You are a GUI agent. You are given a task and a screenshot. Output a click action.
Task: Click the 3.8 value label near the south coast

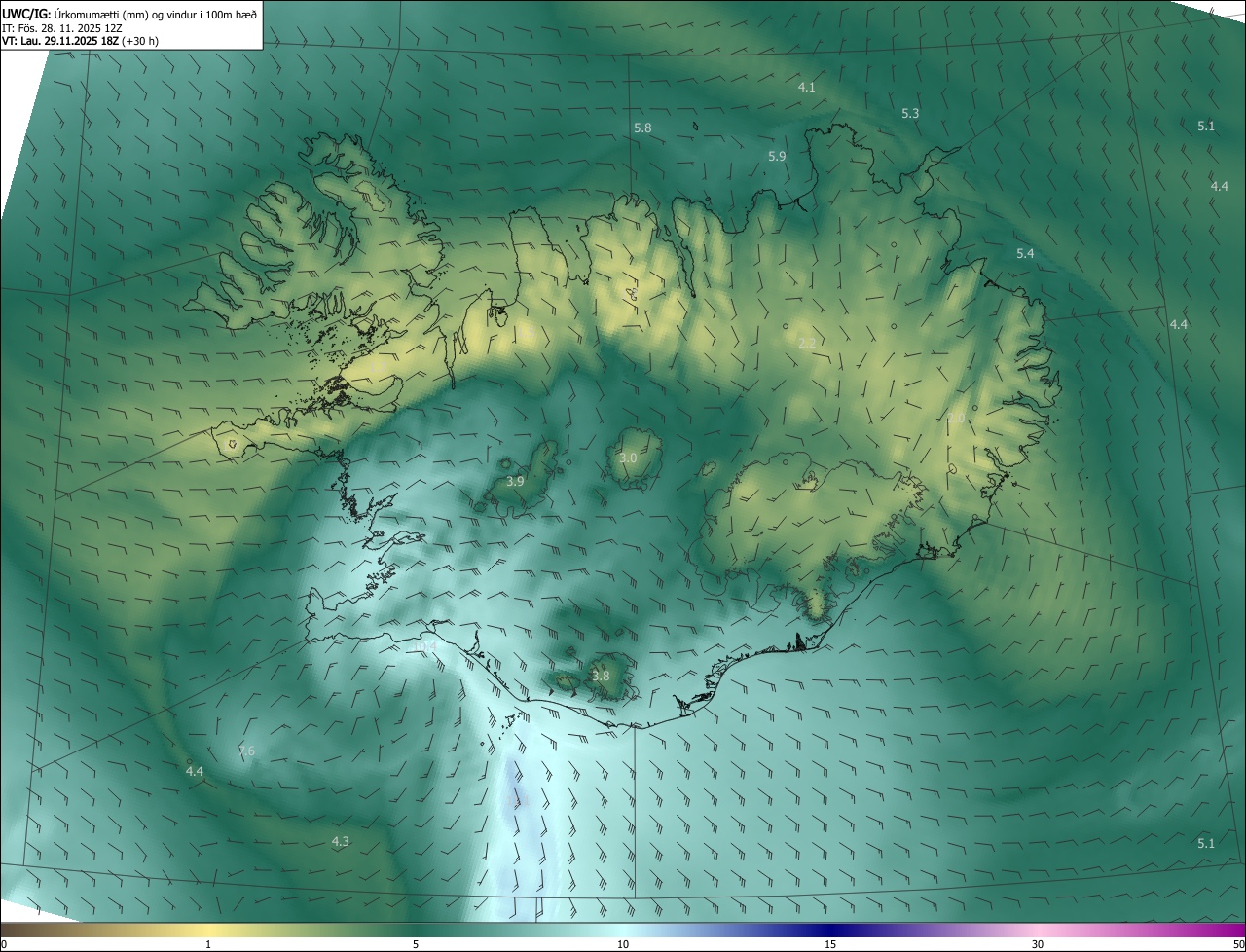click(x=601, y=677)
